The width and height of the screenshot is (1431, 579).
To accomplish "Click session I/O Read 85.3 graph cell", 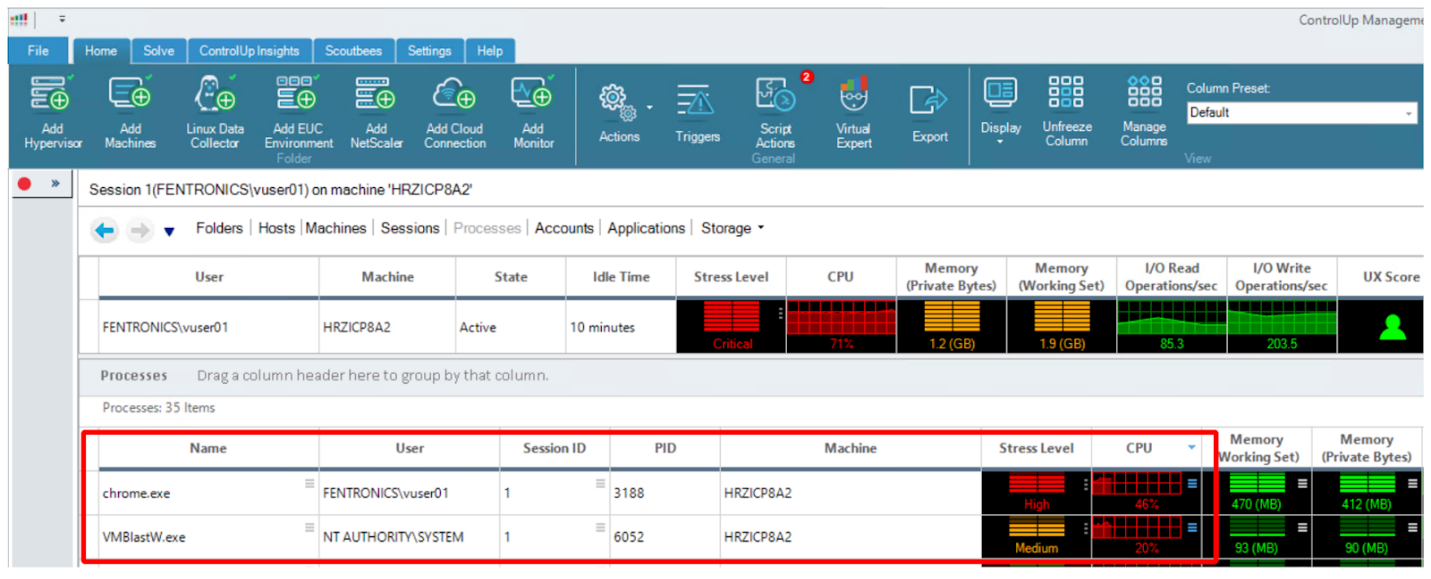I will pyautogui.click(x=1171, y=327).
